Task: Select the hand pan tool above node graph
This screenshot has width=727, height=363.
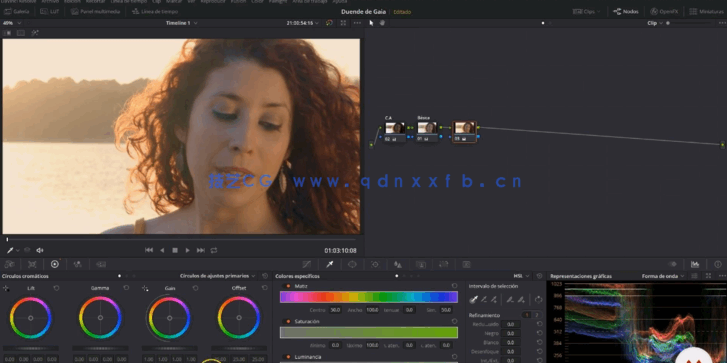Action: coord(383,23)
